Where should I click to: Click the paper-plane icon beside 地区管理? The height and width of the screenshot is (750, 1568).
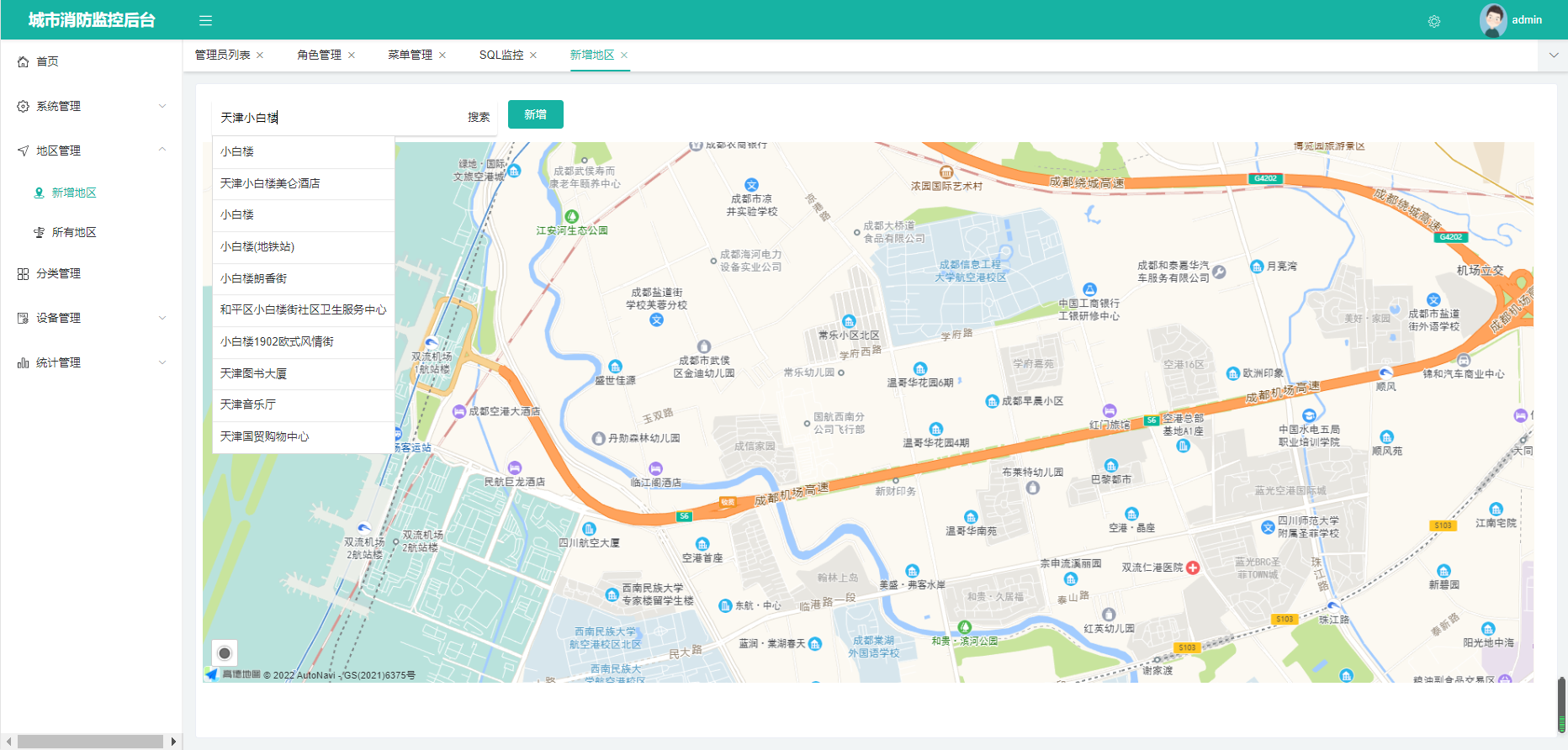24,151
